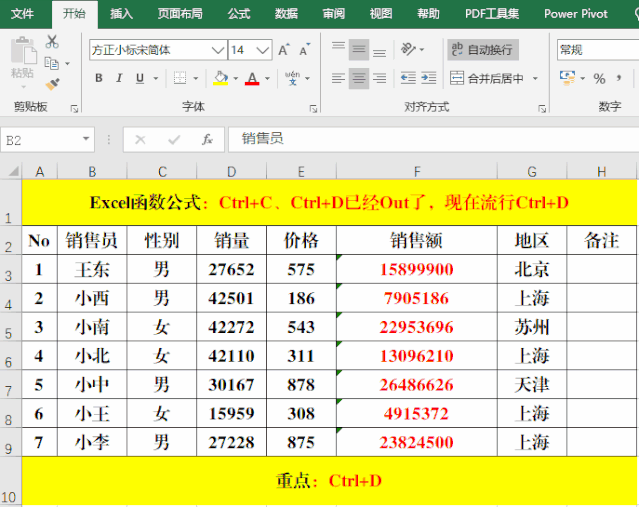Open the 文件 file menu

(22, 14)
